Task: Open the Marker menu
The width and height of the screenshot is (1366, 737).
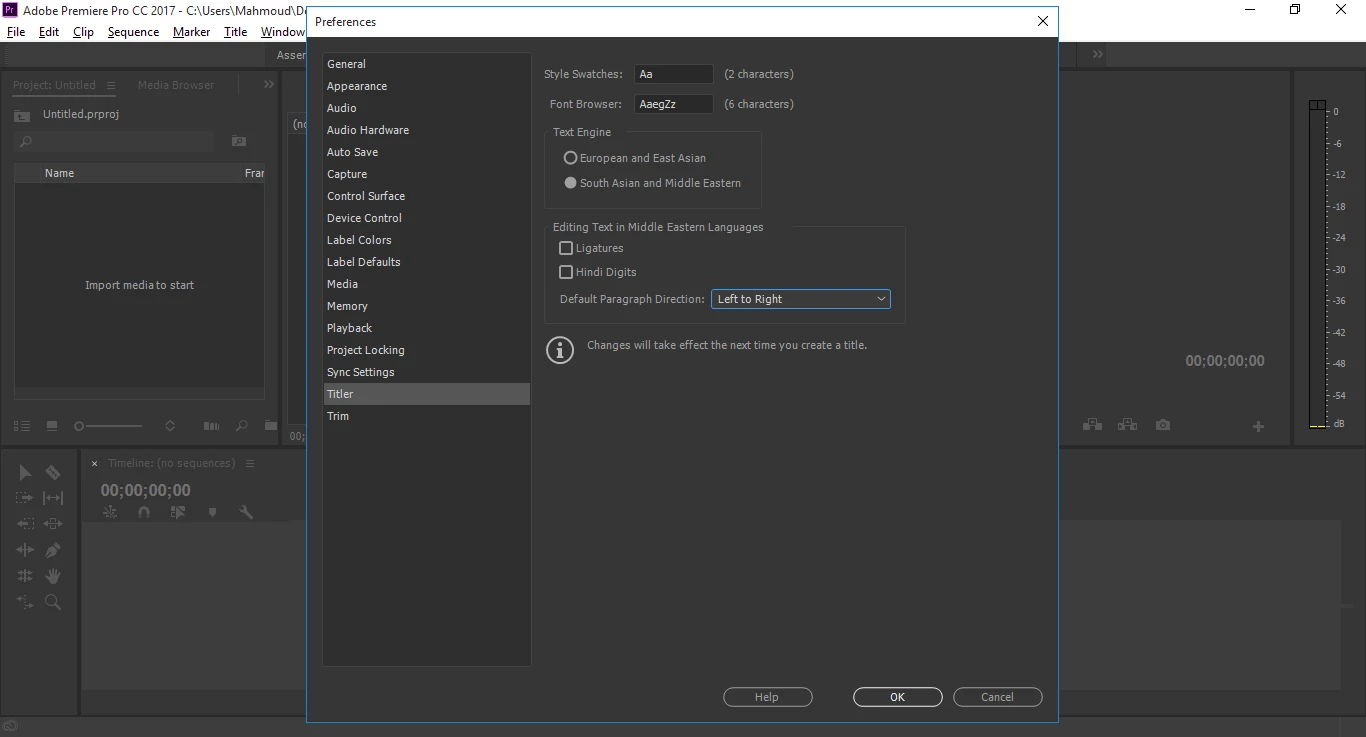Action: tap(191, 32)
